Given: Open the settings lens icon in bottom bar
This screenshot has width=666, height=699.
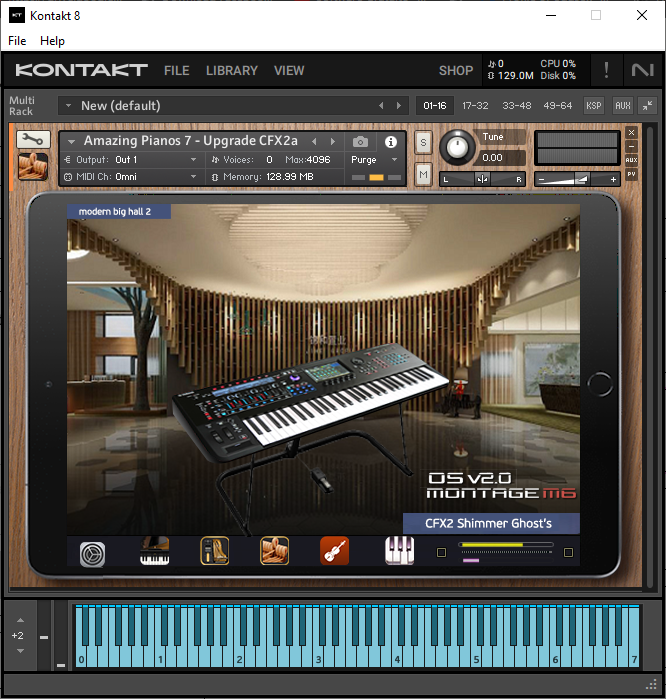Looking at the screenshot, I should point(92,554).
